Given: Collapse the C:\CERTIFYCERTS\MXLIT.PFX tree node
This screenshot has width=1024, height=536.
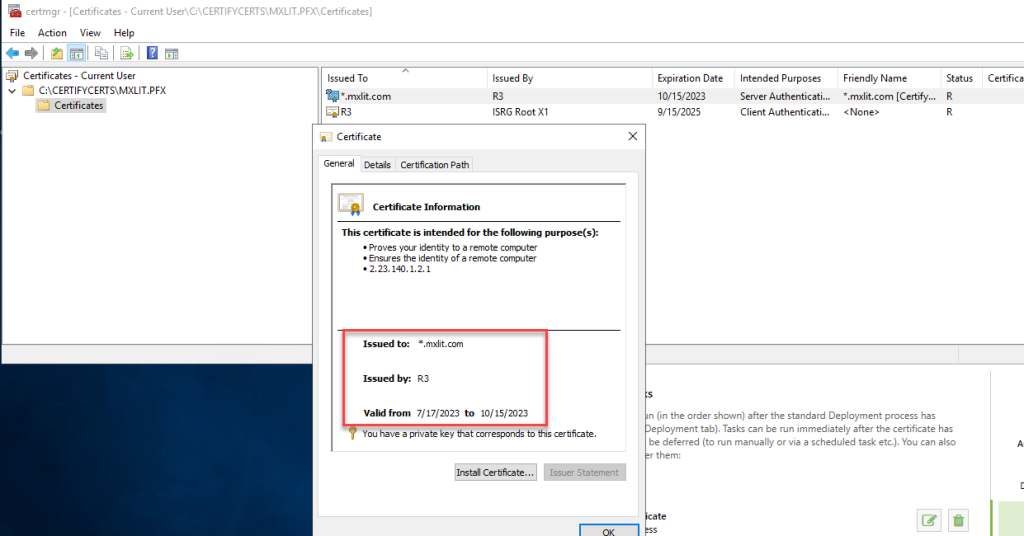Looking at the screenshot, I should (x=12, y=90).
